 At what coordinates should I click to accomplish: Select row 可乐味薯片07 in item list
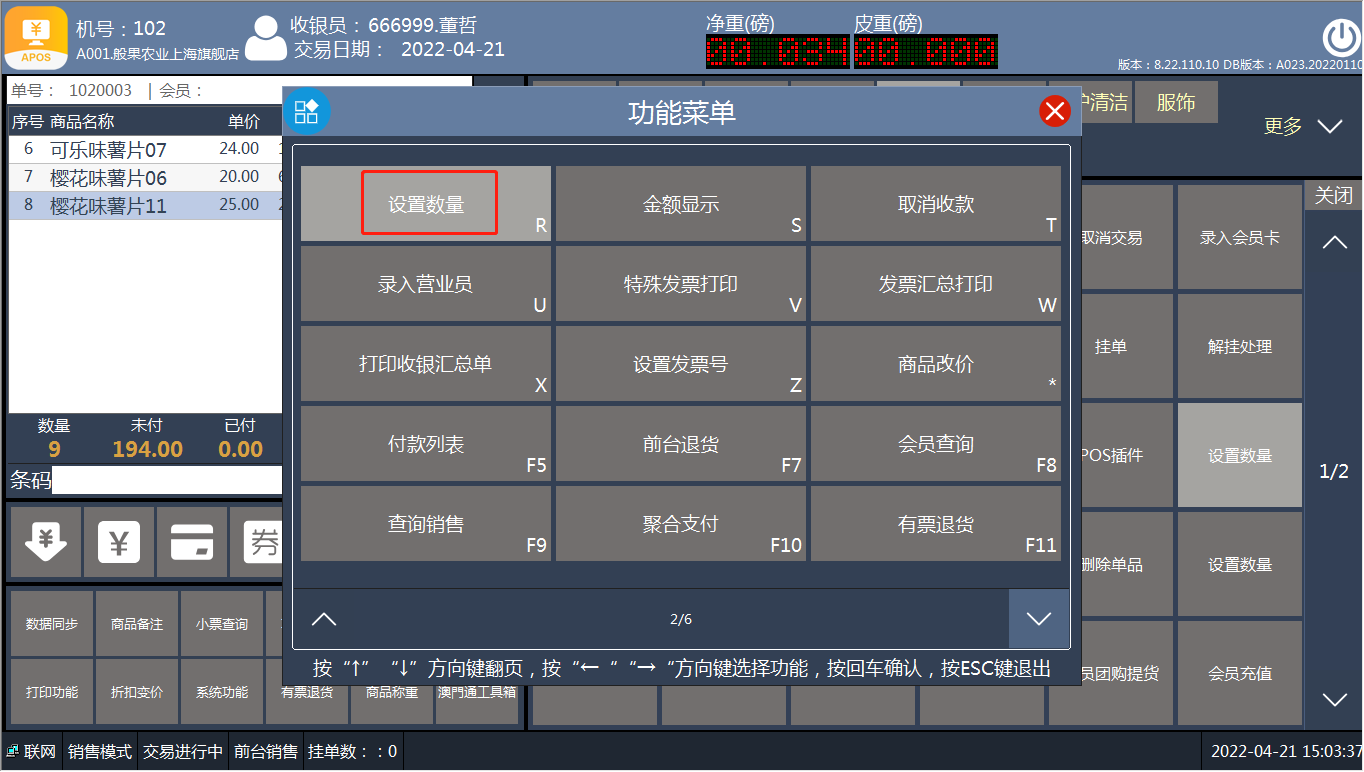[x=146, y=149]
